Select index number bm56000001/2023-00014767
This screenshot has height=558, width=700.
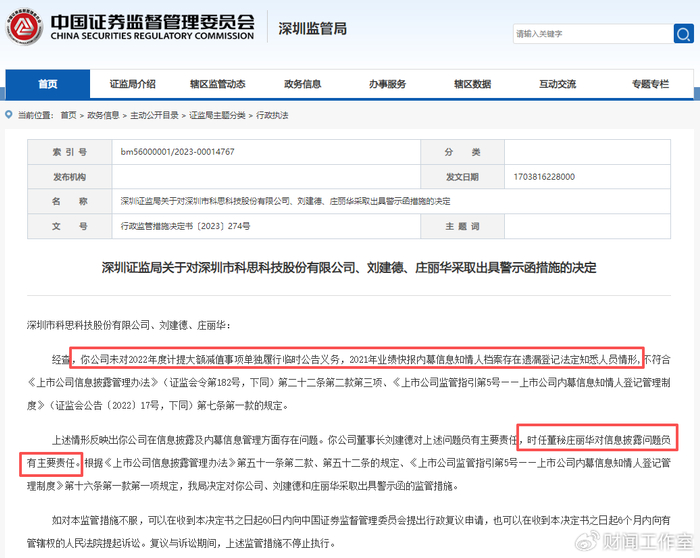click(177, 152)
